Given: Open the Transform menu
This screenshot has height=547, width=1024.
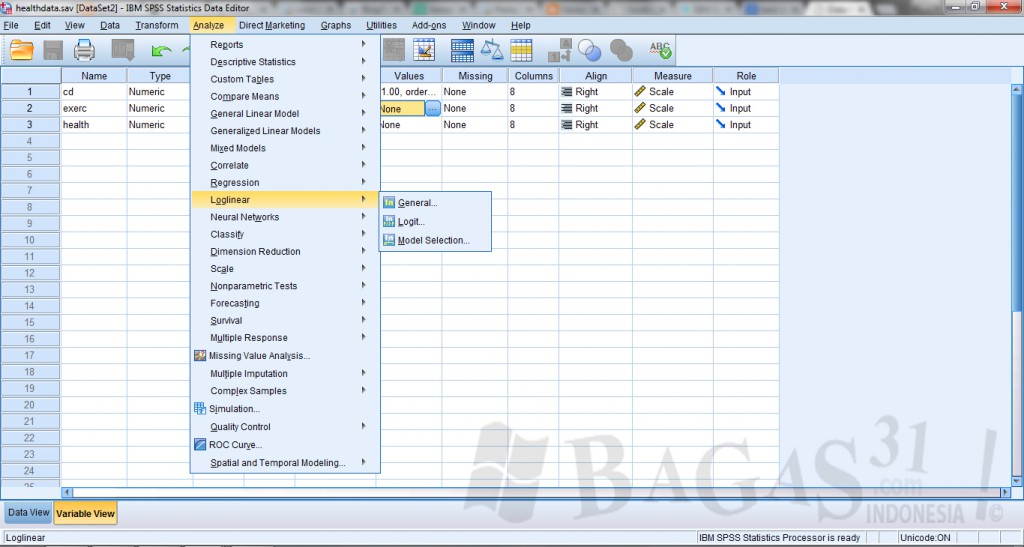Looking at the screenshot, I should click(x=157, y=25).
